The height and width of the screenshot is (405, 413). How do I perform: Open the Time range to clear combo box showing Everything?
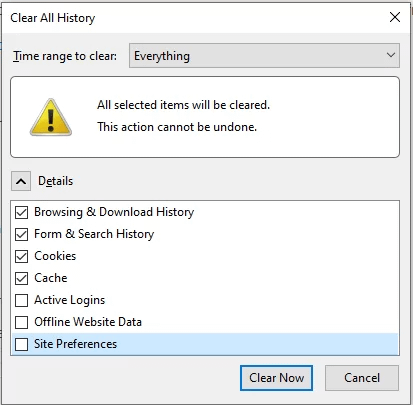[264, 56]
